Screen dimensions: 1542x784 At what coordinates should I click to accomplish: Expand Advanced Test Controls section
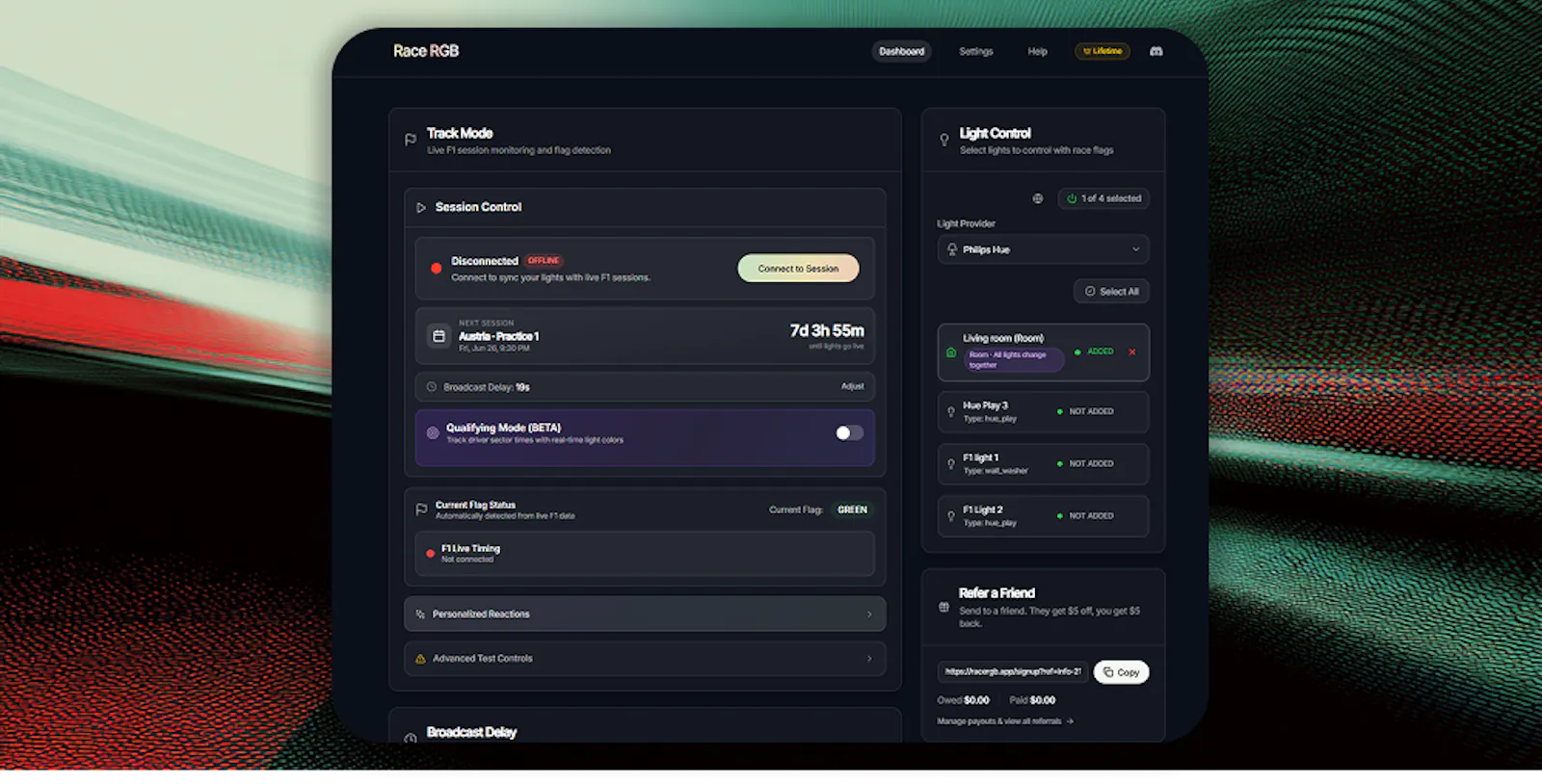(645, 659)
